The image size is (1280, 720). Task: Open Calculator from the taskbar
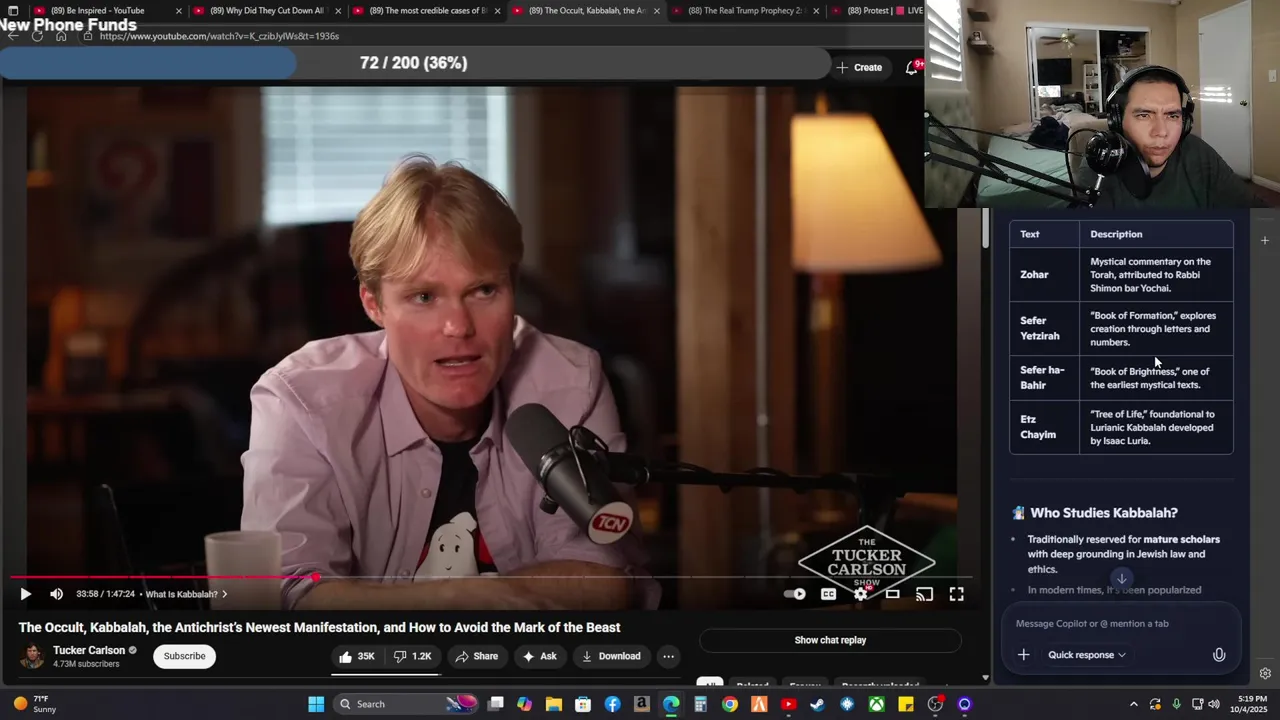click(x=700, y=704)
